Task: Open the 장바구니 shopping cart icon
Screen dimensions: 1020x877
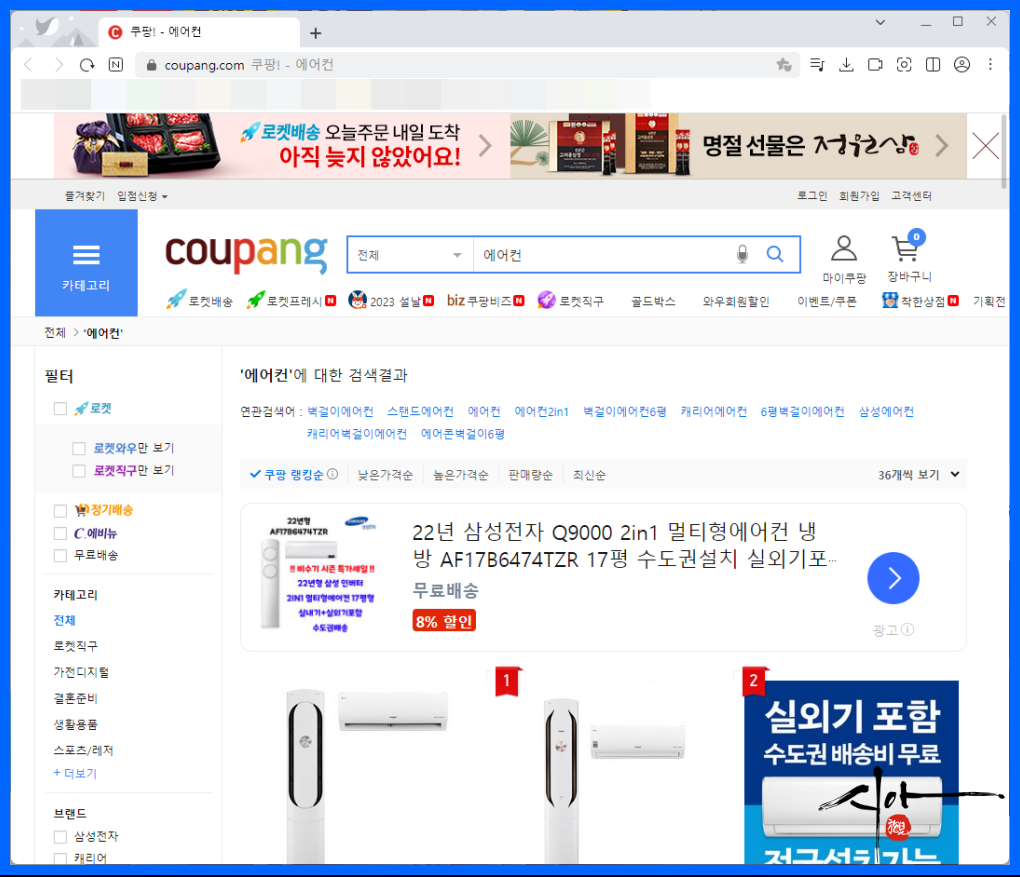Action: (909, 257)
